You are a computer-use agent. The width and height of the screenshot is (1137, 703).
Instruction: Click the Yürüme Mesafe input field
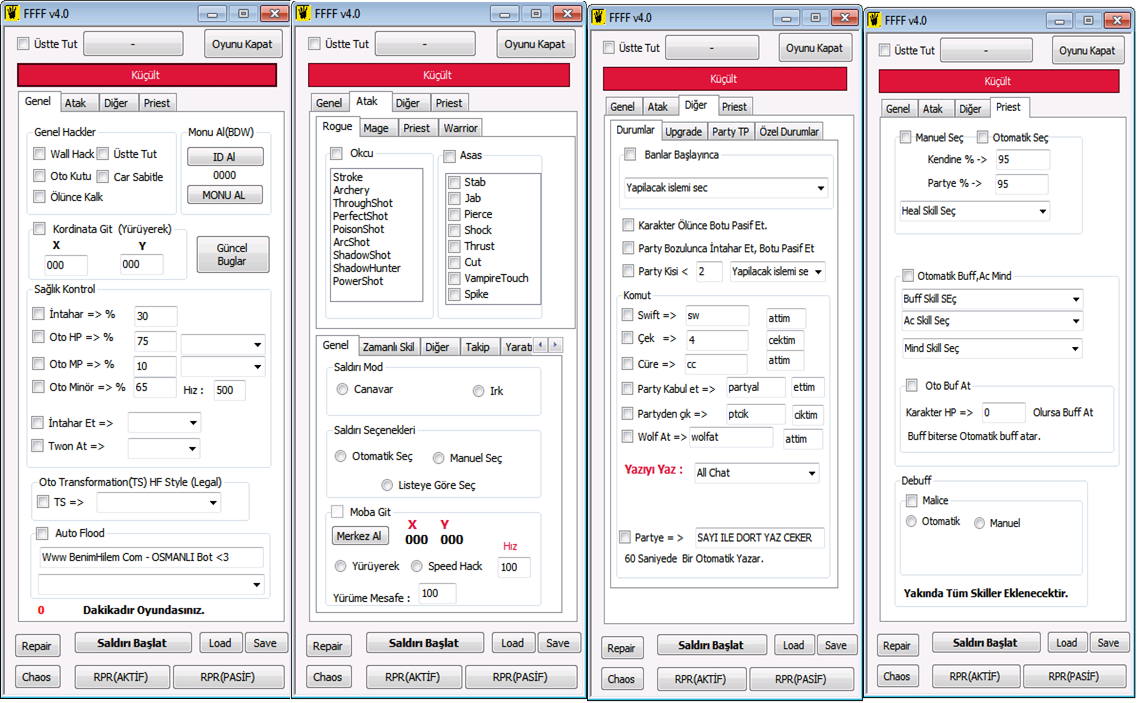tap(437, 593)
